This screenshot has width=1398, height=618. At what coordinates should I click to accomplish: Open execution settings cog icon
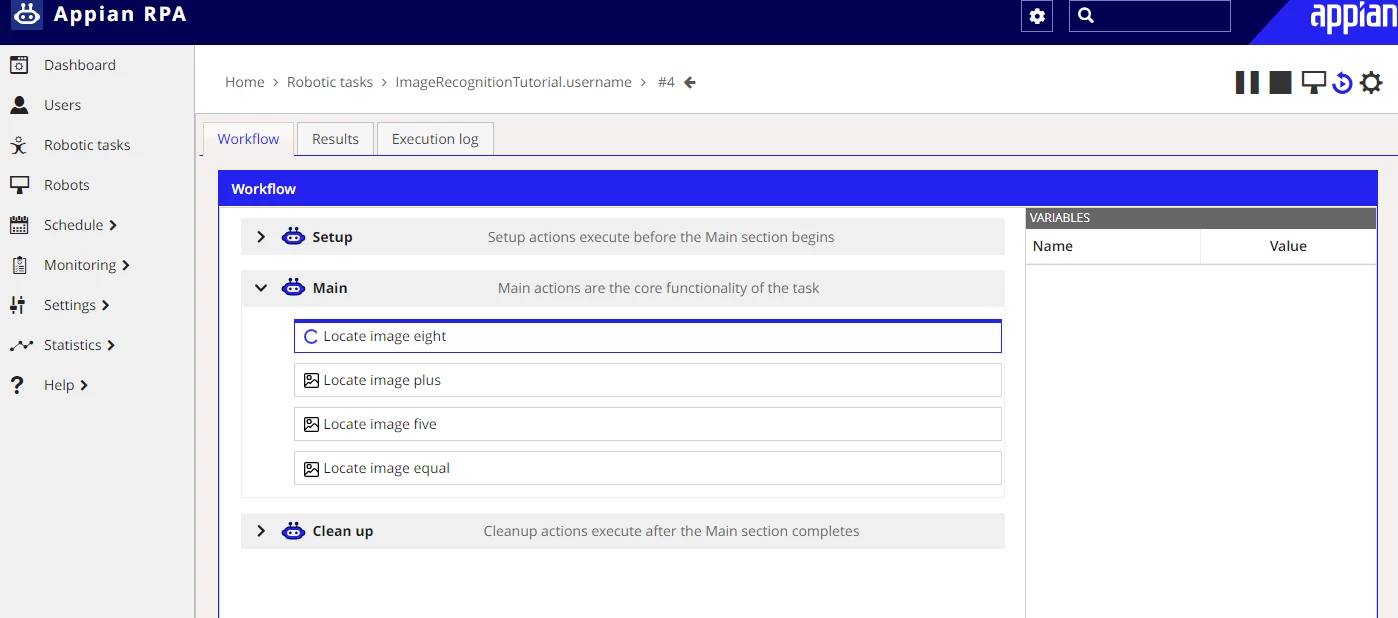pyautogui.click(x=1371, y=82)
